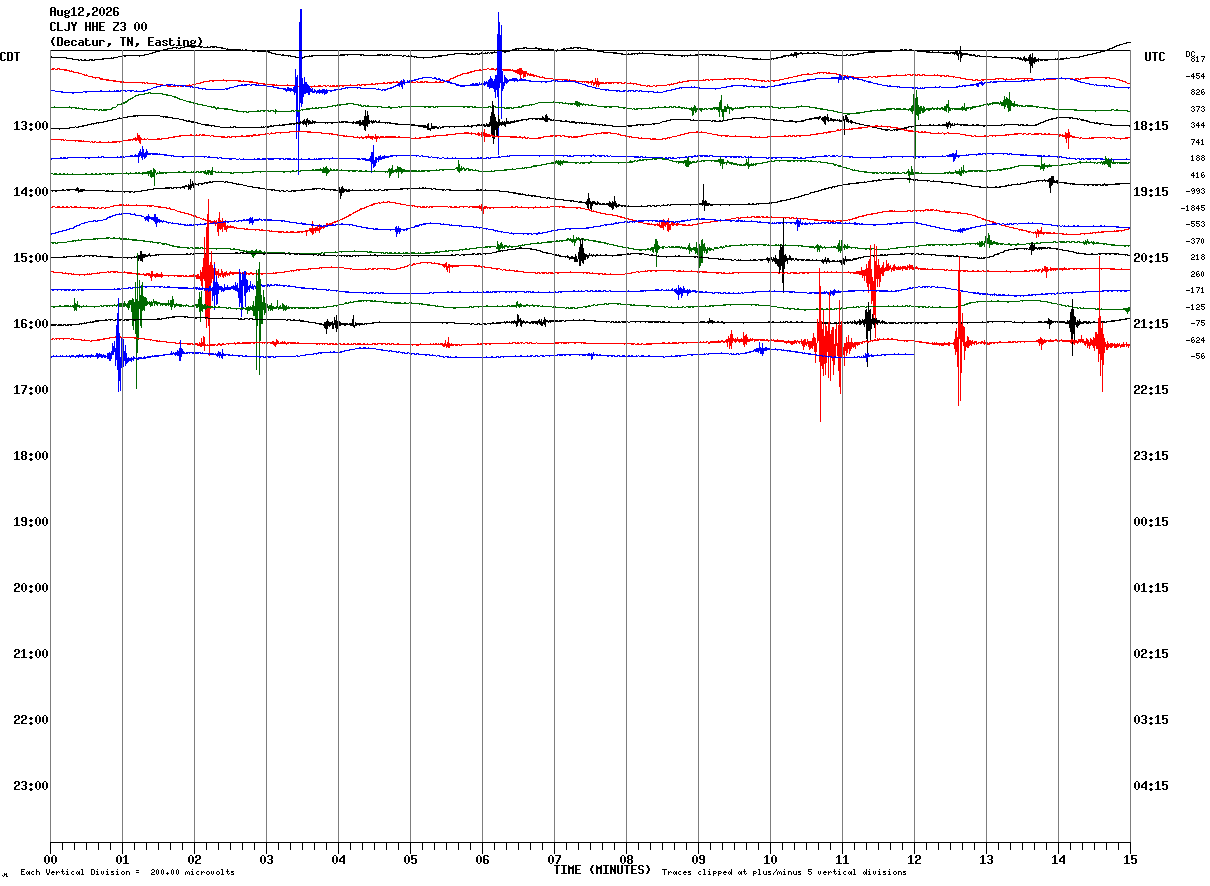Click the 18:15 UTC time label

point(1150,126)
